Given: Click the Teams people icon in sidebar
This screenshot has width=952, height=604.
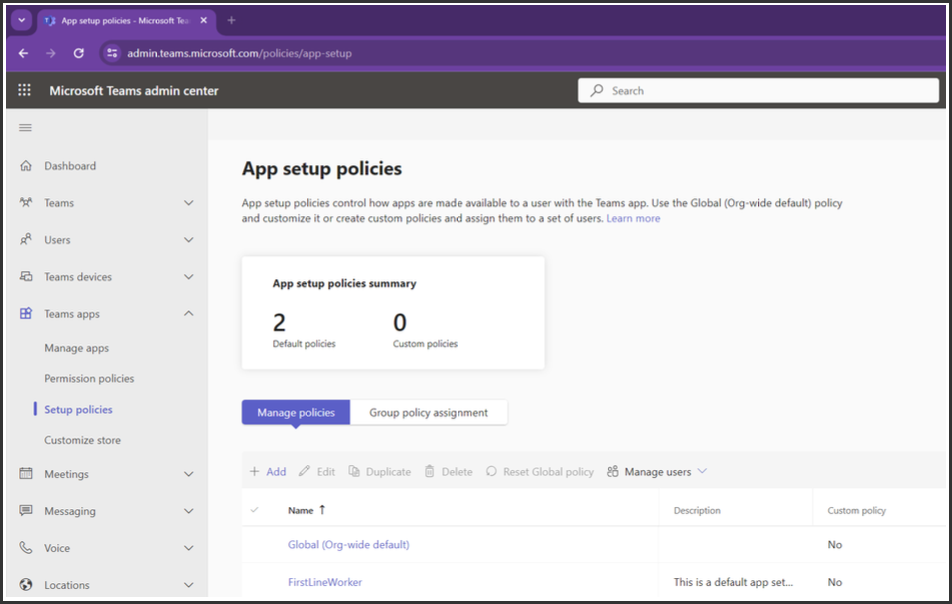Looking at the screenshot, I should point(26,202).
